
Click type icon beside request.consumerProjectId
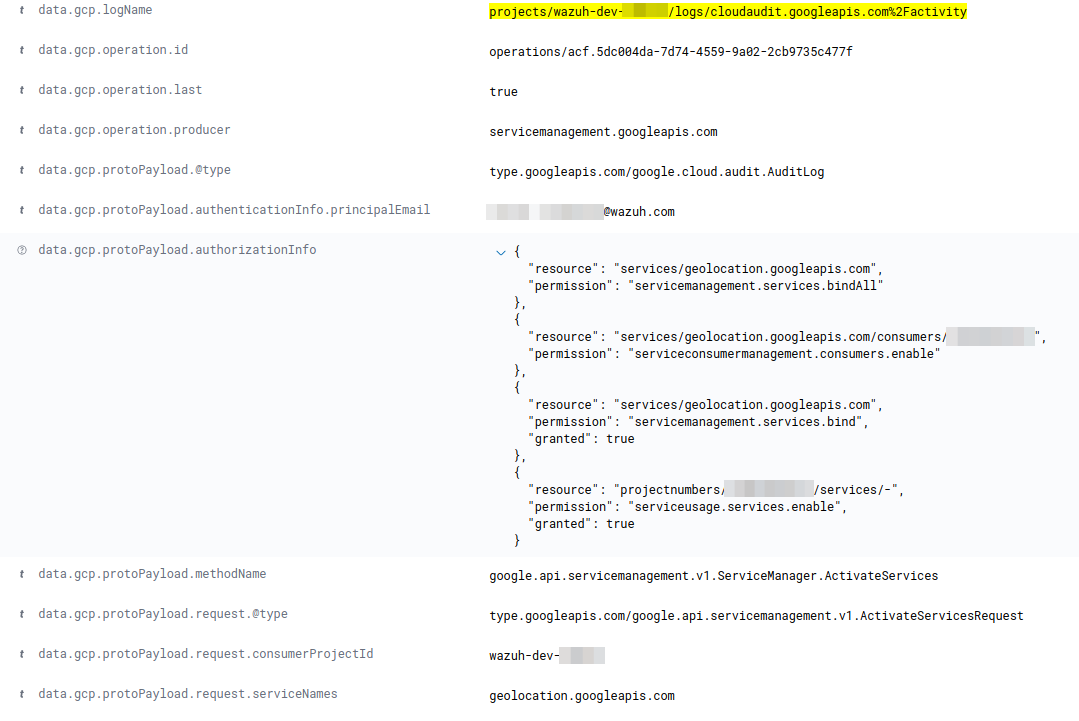[22, 654]
